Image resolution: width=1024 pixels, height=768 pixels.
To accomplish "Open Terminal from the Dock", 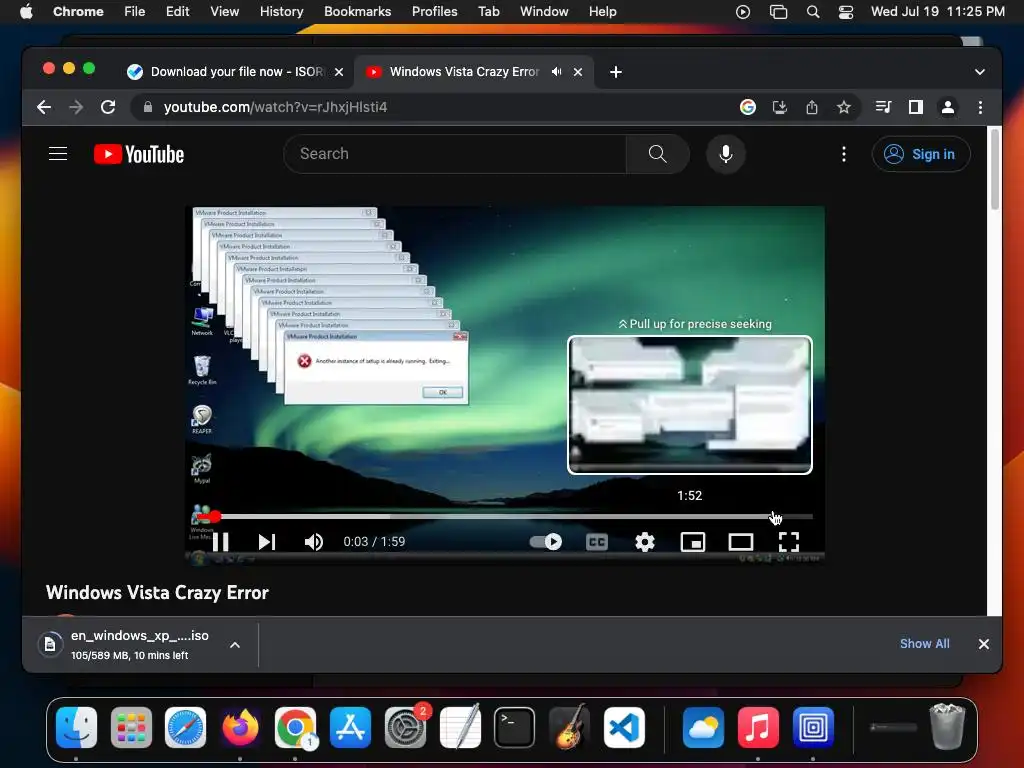I will [x=515, y=727].
